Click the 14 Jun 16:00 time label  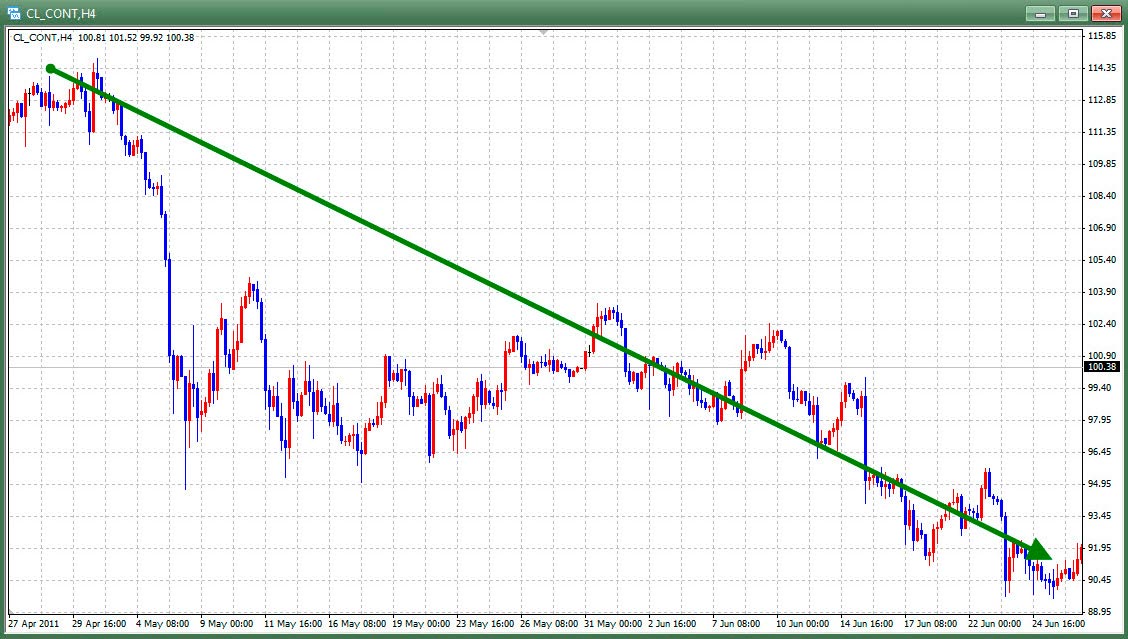click(866, 623)
